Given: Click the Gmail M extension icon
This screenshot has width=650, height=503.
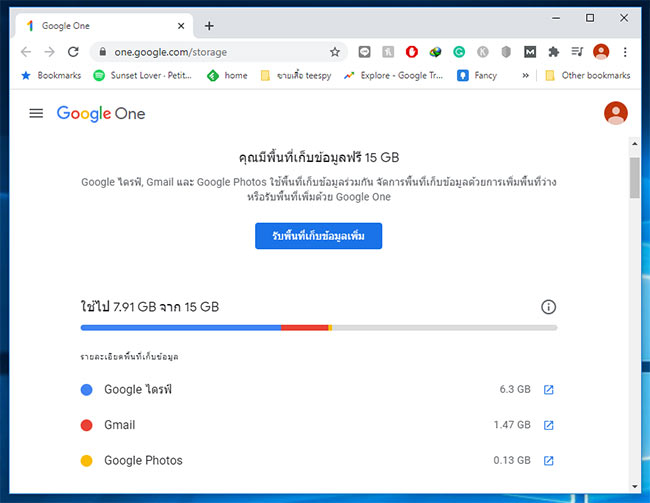Looking at the screenshot, I should tap(530, 52).
